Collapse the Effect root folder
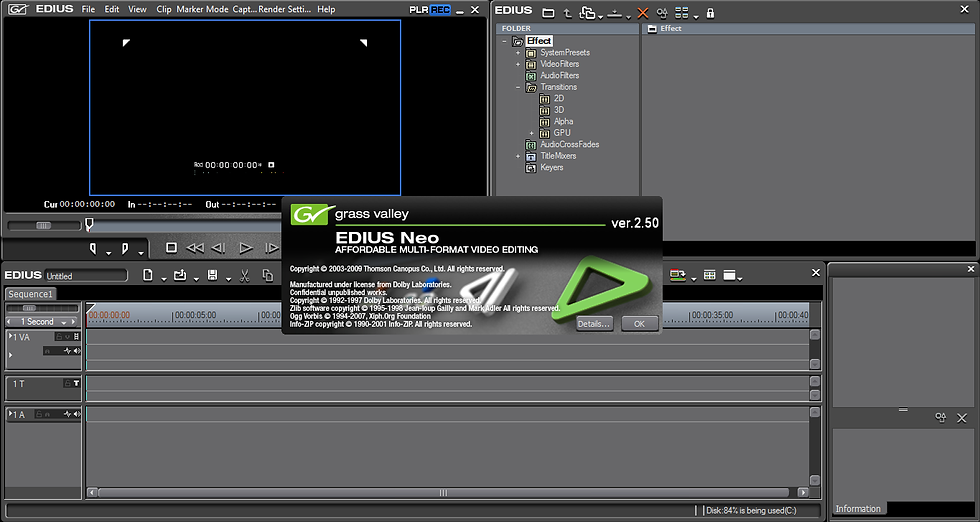The image size is (980, 522). [x=504, y=41]
